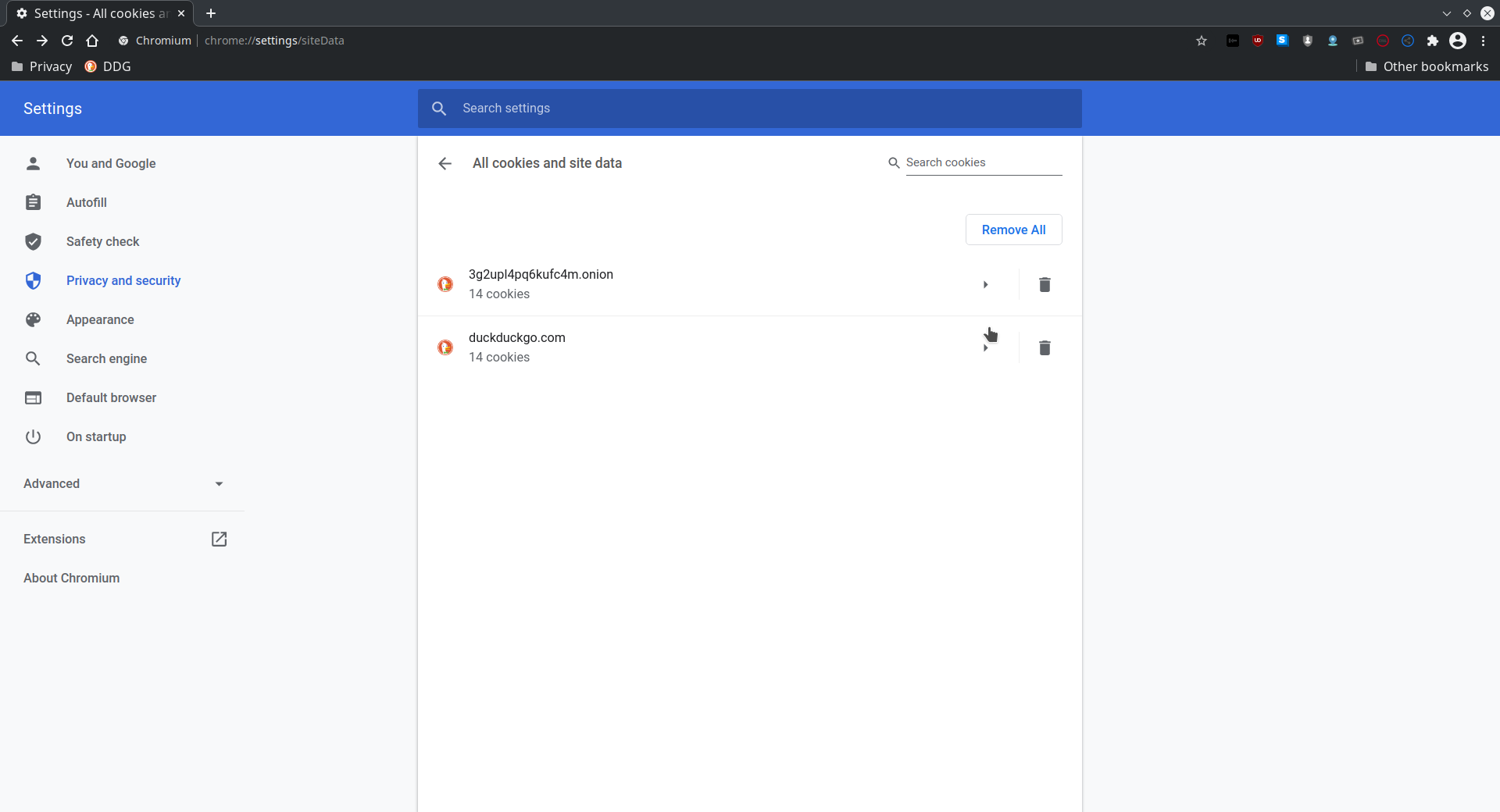Expand the 3g2upl4pq6kufc4m.onion cookie details

986,284
